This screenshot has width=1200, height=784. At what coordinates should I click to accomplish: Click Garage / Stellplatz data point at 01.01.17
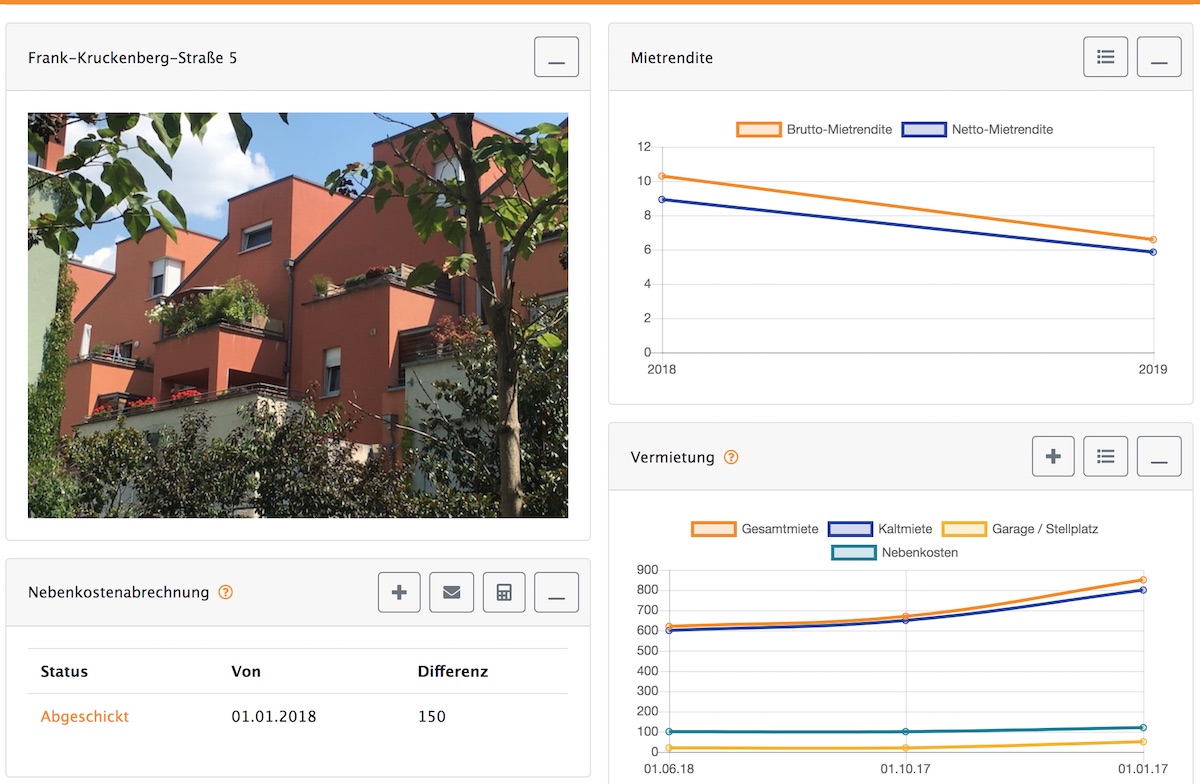coord(1143,742)
